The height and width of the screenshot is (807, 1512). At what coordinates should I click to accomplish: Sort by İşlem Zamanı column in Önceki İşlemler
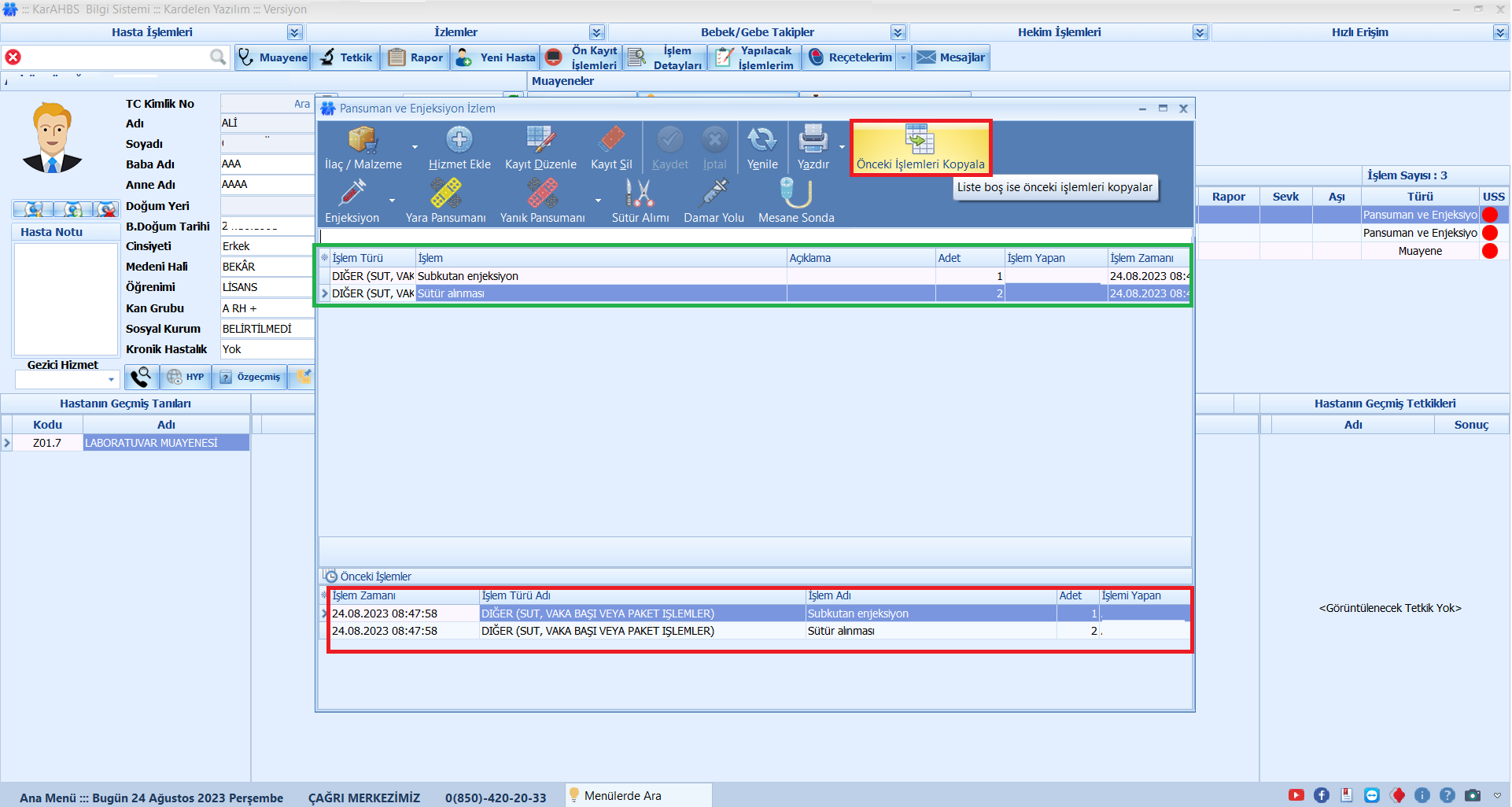pos(404,595)
